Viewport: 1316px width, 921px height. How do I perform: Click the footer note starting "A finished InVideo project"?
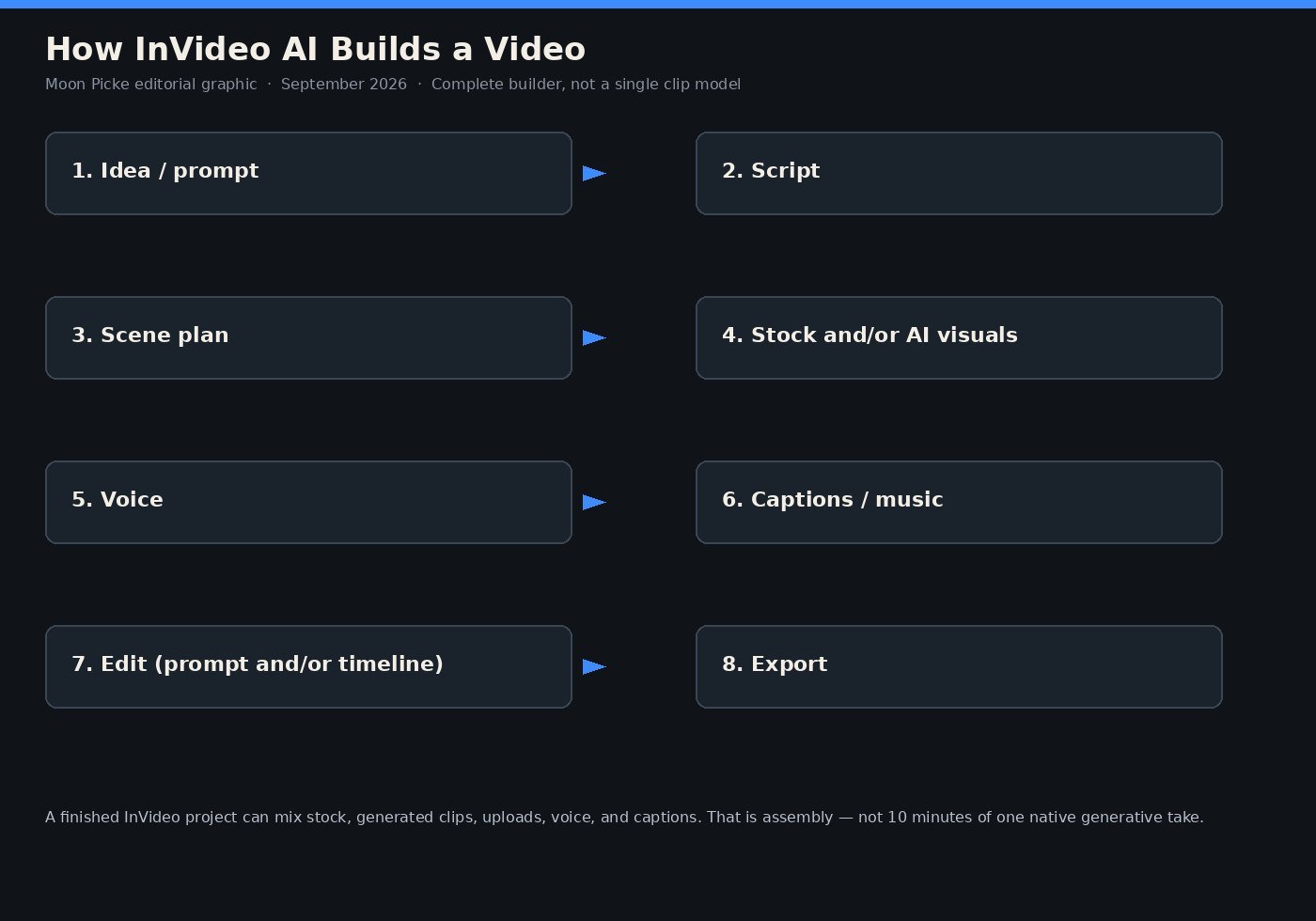tap(624, 818)
